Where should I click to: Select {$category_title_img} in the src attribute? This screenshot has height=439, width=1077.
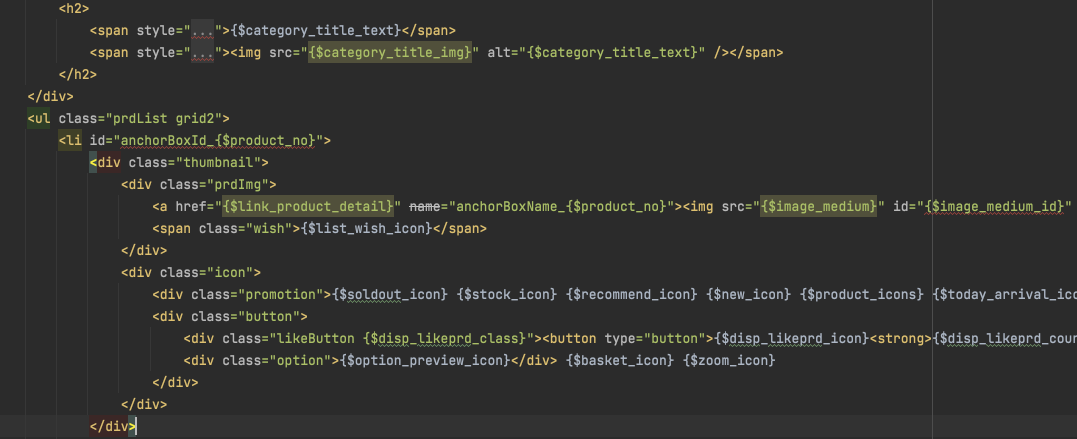coord(390,52)
